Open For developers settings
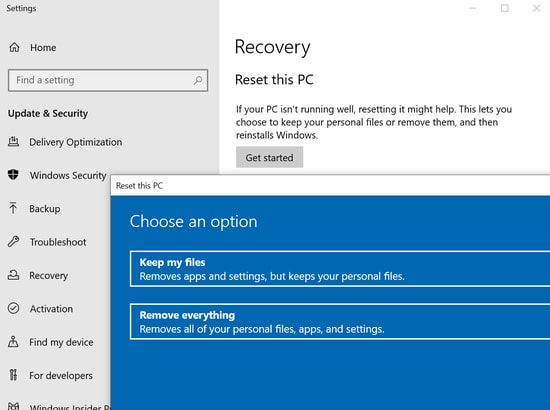 tap(61, 376)
